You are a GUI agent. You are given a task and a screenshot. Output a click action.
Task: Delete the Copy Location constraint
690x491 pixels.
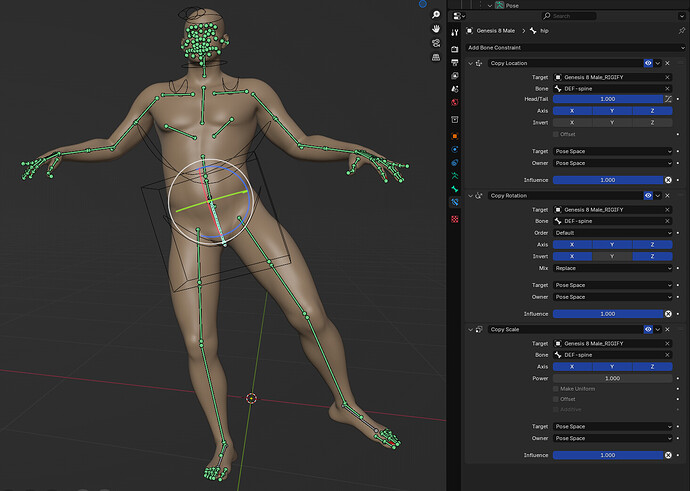click(668, 63)
